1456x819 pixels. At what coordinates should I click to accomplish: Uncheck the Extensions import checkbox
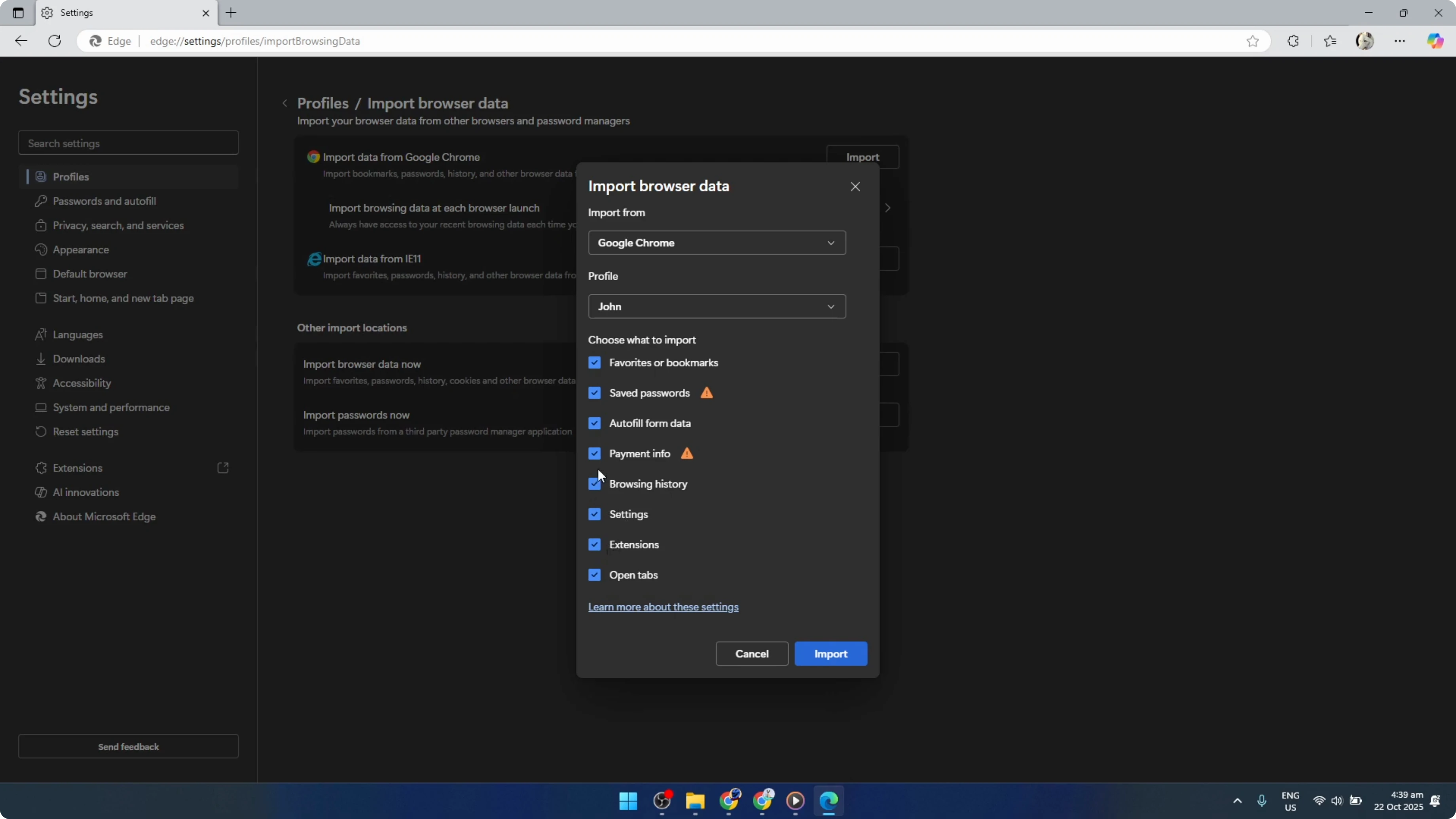click(x=595, y=544)
